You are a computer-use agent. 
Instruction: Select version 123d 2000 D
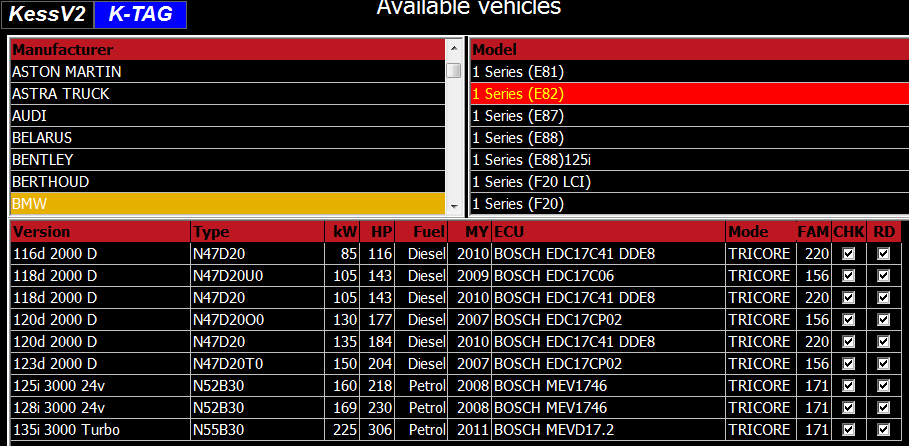[x=100, y=364]
